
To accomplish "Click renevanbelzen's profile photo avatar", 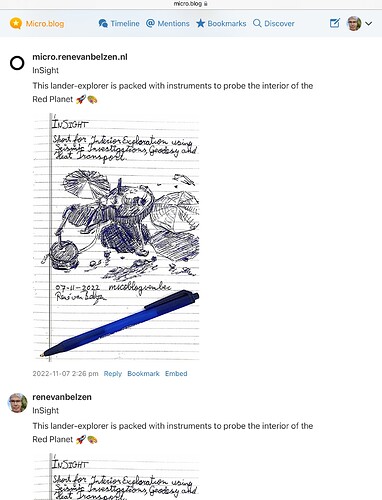I will coord(17,403).
